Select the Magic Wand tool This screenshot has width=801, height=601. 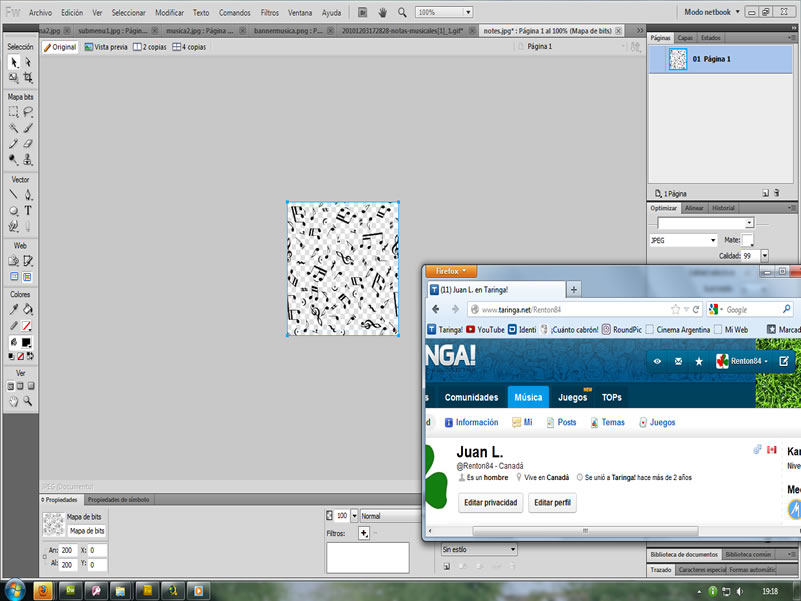pos(13,128)
